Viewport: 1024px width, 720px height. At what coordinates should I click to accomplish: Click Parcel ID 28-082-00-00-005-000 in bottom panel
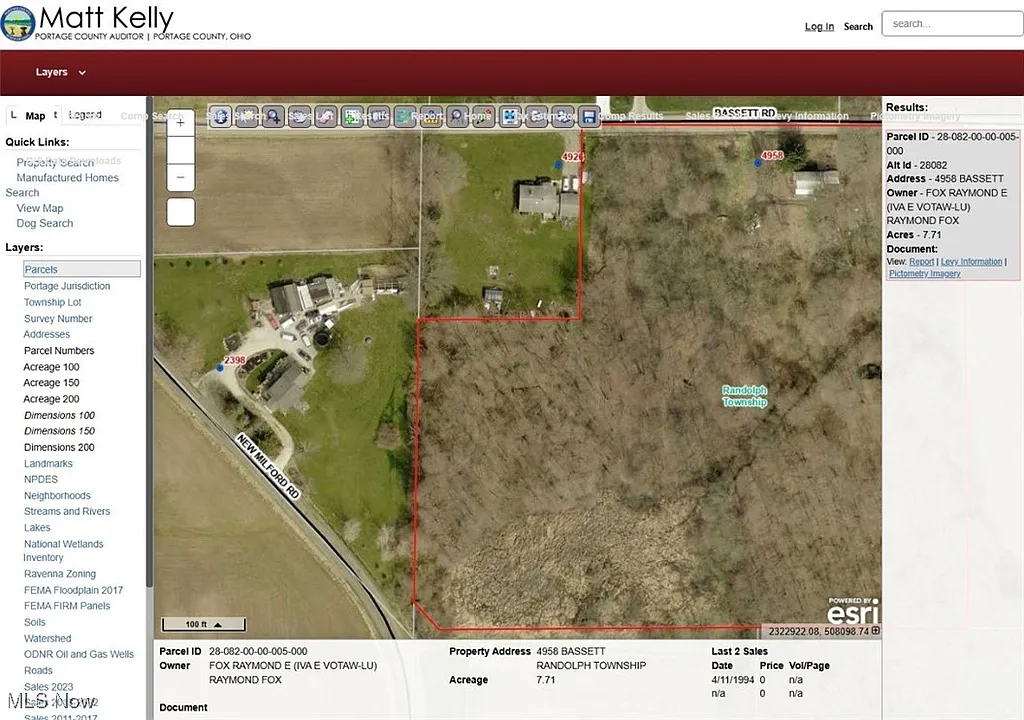click(x=258, y=651)
